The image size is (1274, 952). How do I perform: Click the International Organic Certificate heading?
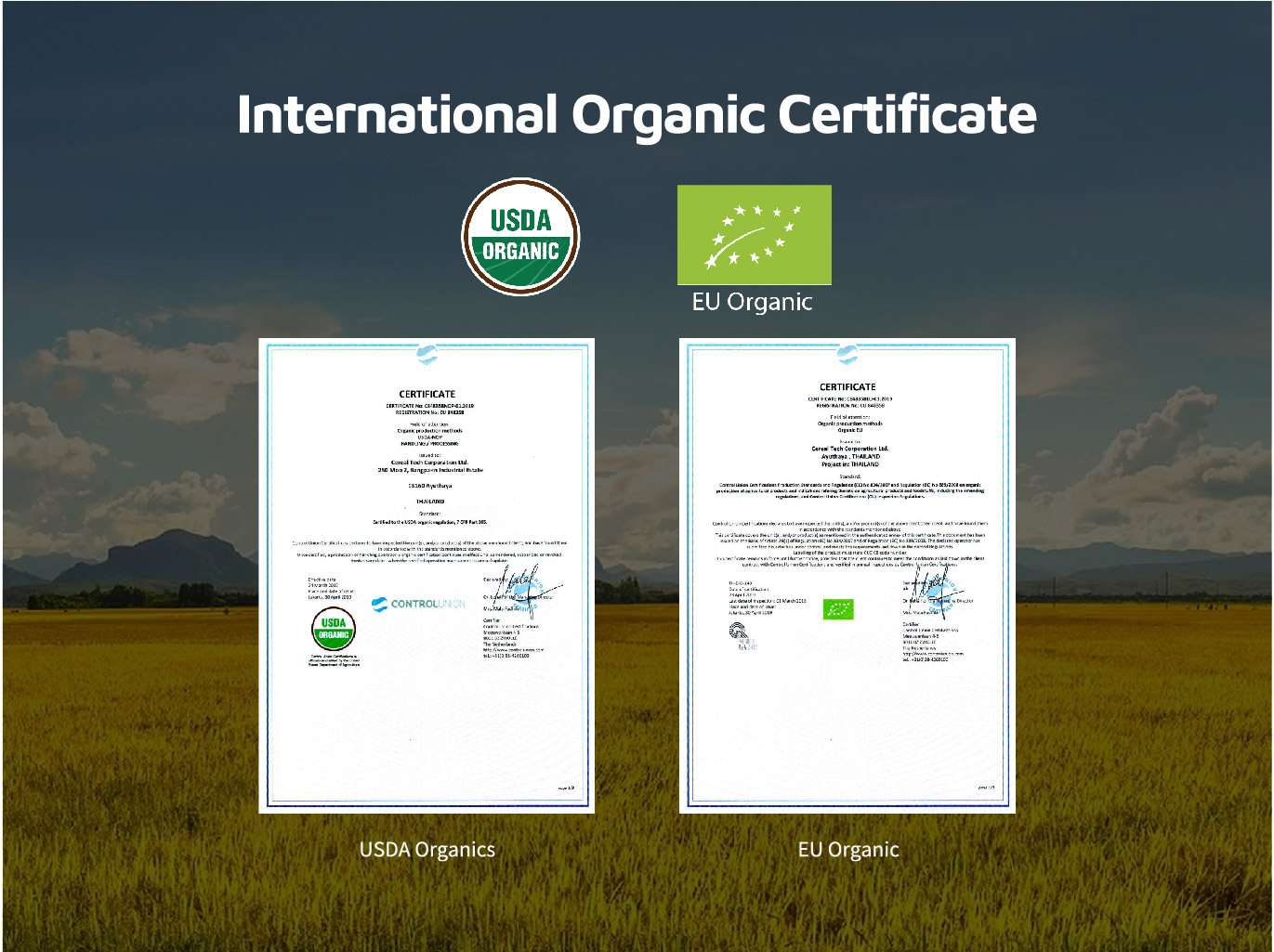click(x=637, y=115)
